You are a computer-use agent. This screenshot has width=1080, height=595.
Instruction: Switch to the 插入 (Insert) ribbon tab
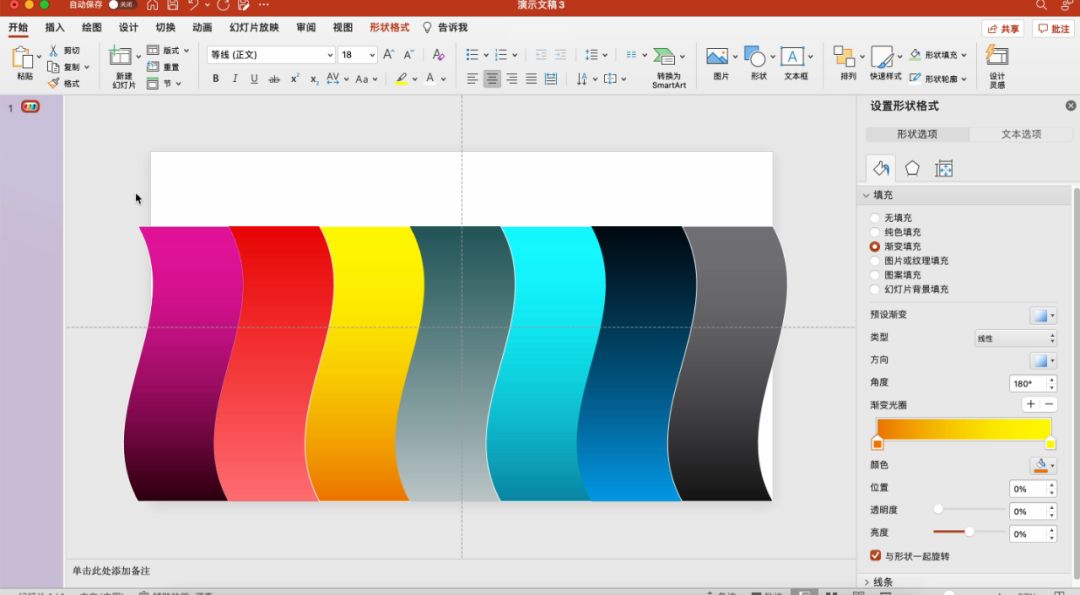55,28
